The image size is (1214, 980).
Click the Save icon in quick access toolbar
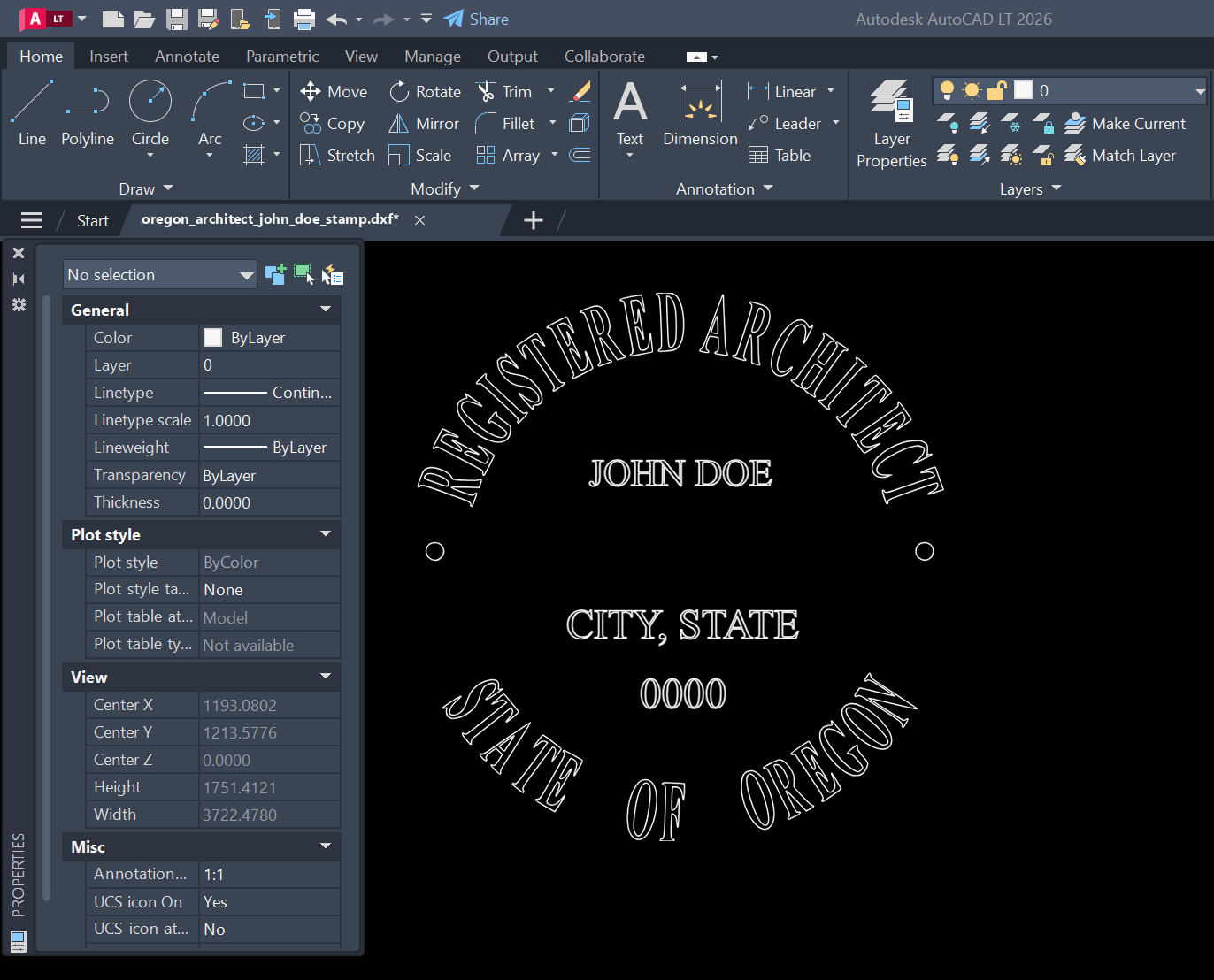(x=177, y=19)
